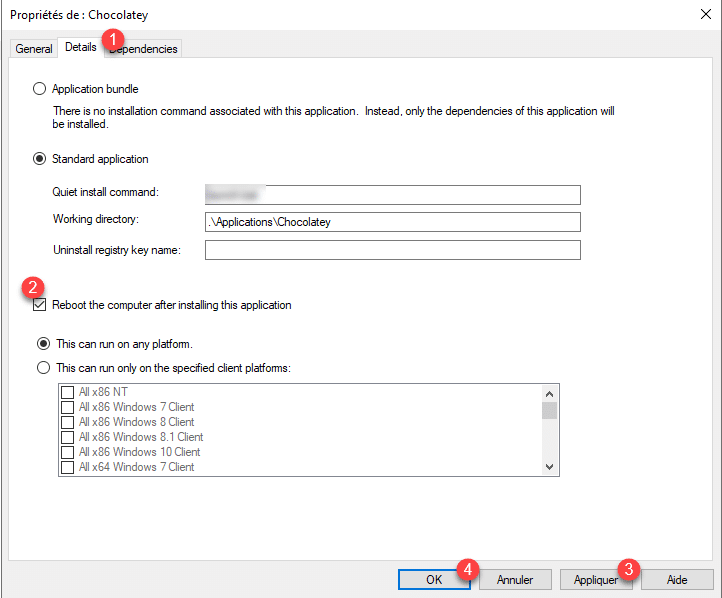The image size is (722, 598).
Task: Select the Application bundle option
Action: 41,89
